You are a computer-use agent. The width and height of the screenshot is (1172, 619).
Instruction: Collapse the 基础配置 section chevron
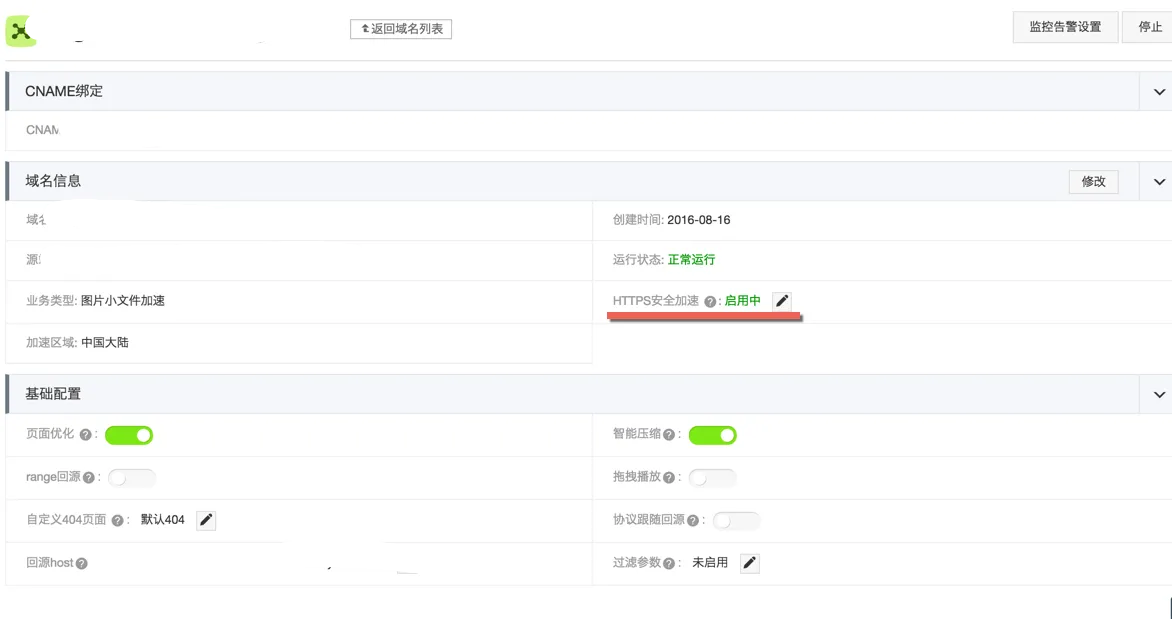coord(1159,395)
